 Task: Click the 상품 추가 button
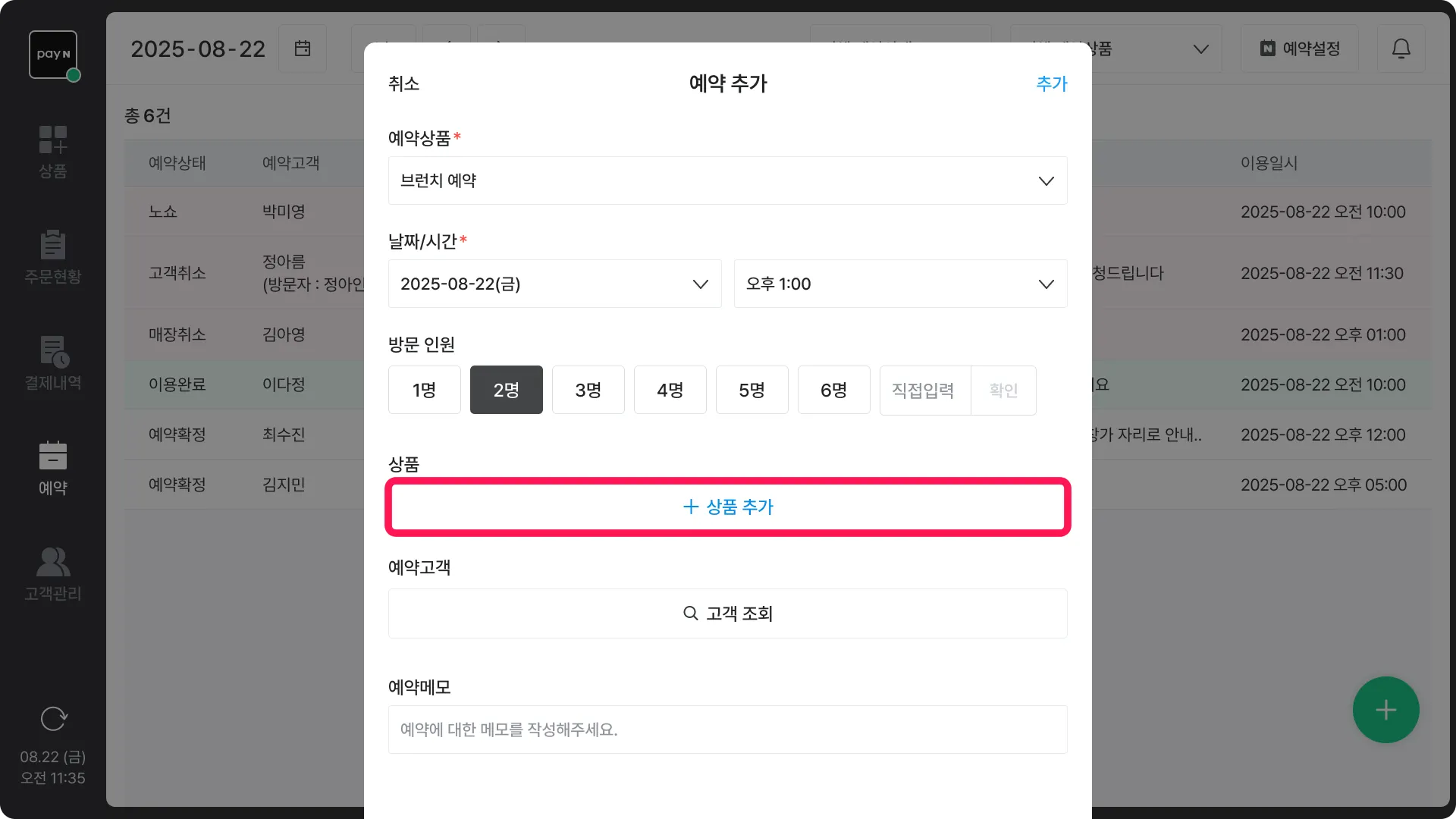[727, 507]
